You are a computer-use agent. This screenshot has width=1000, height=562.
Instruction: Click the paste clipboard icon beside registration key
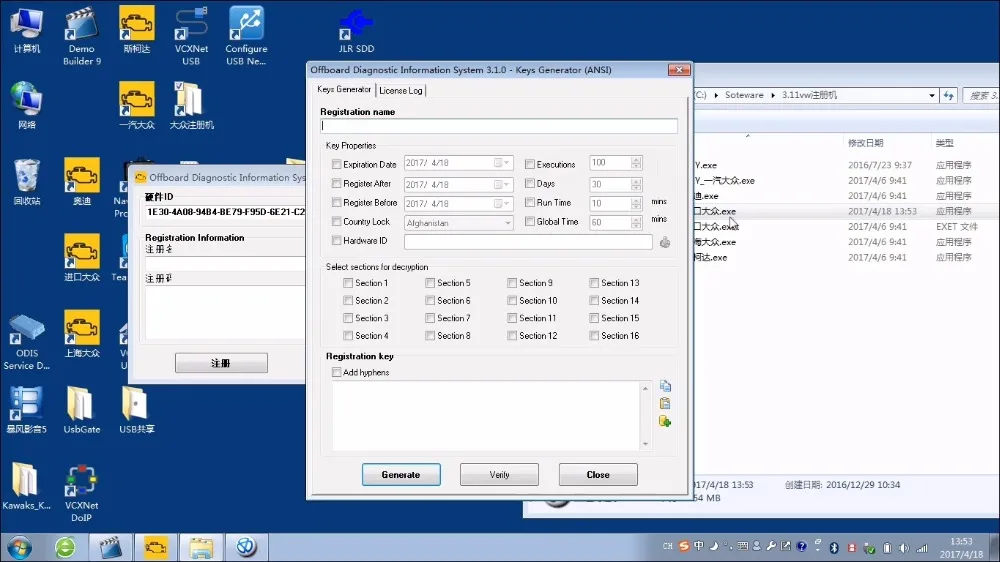click(x=665, y=403)
